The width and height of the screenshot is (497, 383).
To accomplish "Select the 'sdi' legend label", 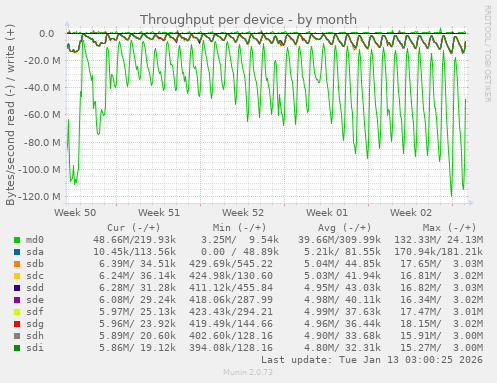I will [x=35, y=348].
